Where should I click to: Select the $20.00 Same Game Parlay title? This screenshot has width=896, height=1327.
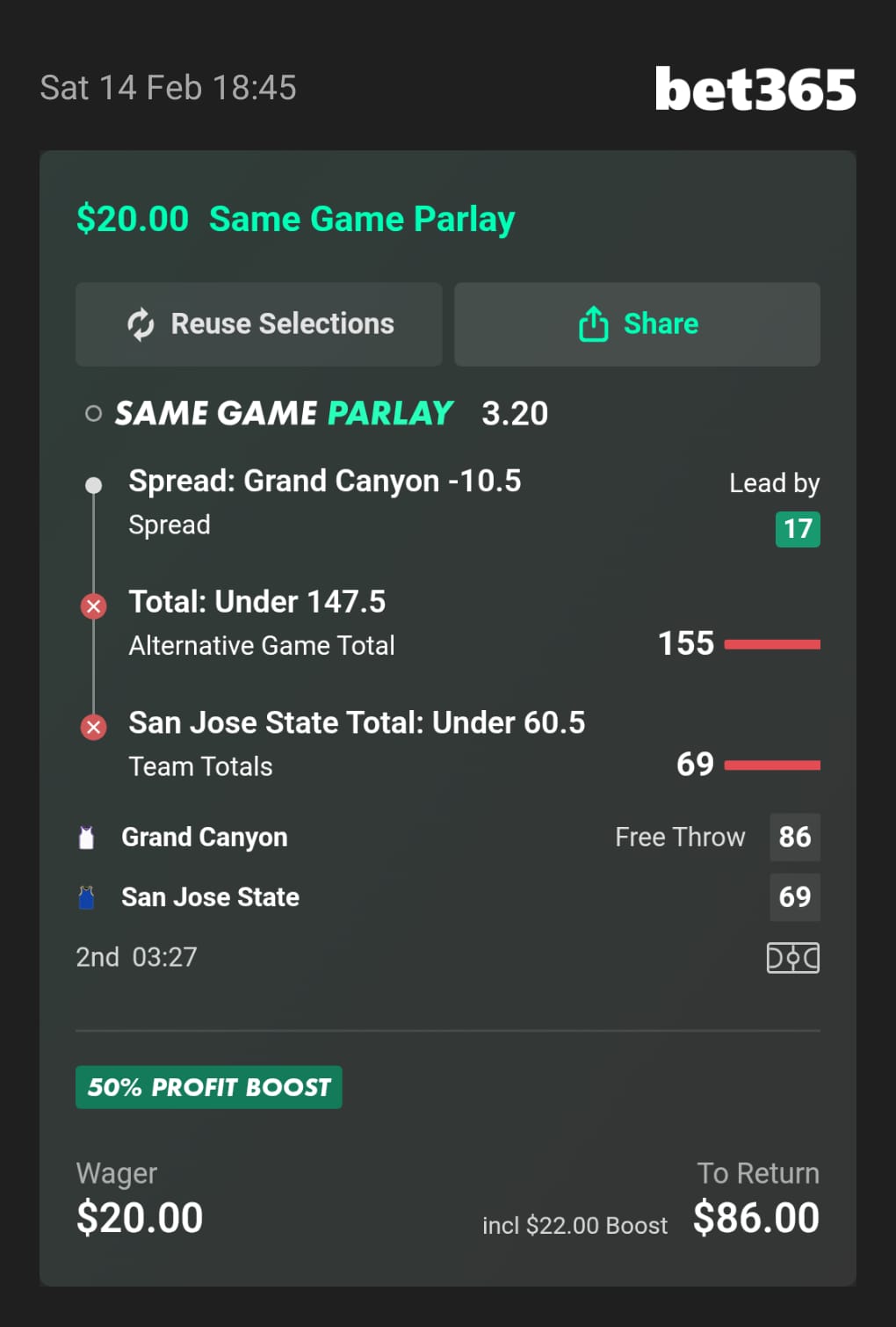click(x=295, y=219)
